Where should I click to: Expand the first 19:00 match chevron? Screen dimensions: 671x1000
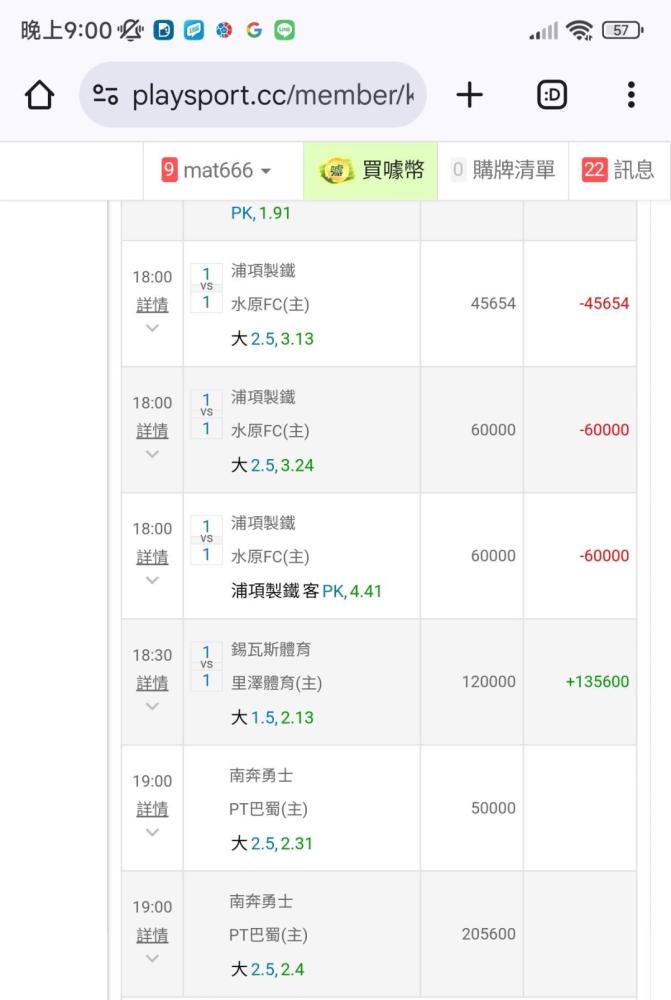point(152,832)
